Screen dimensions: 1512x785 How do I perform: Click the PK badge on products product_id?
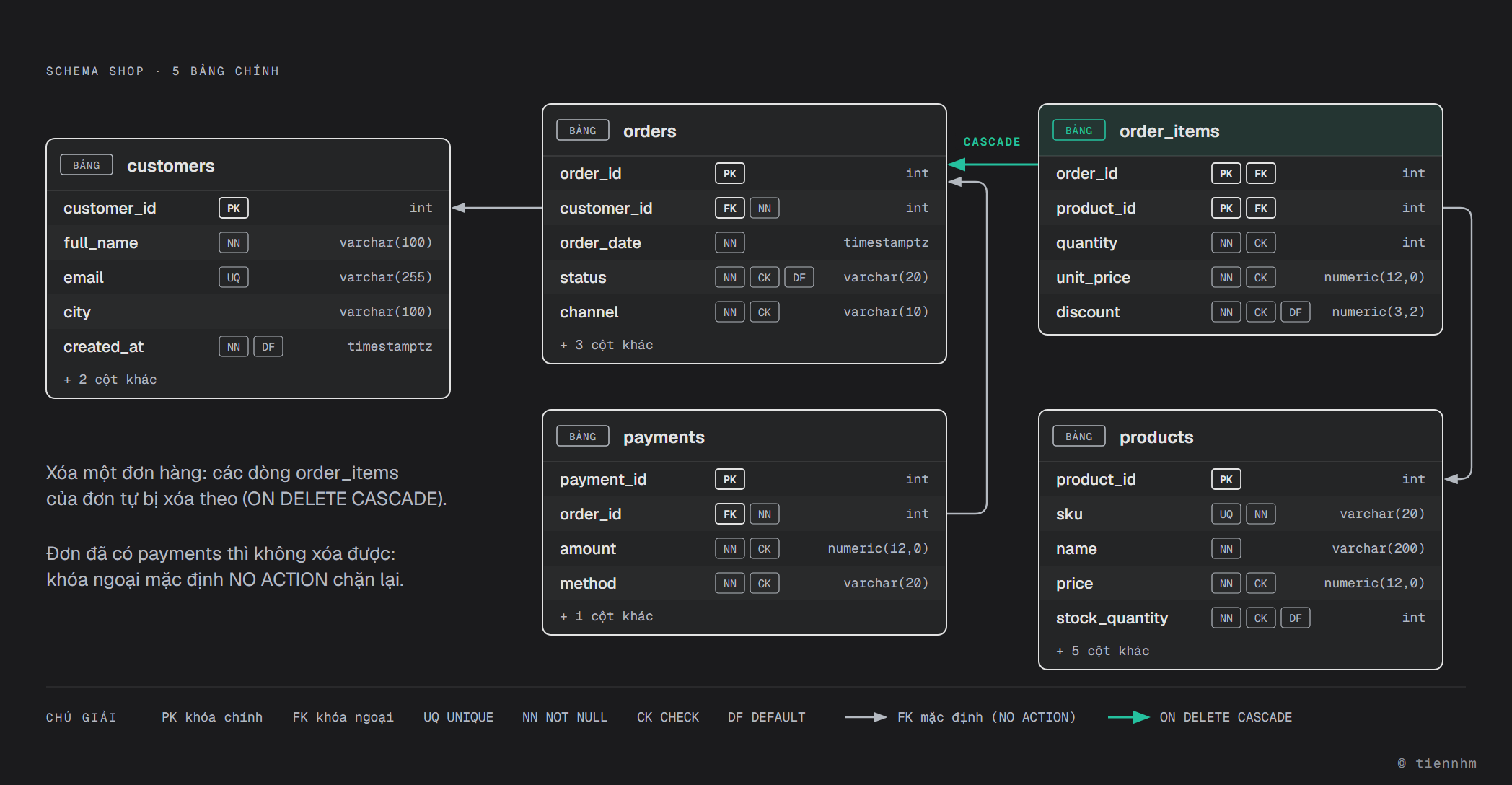click(x=1226, y=479)
